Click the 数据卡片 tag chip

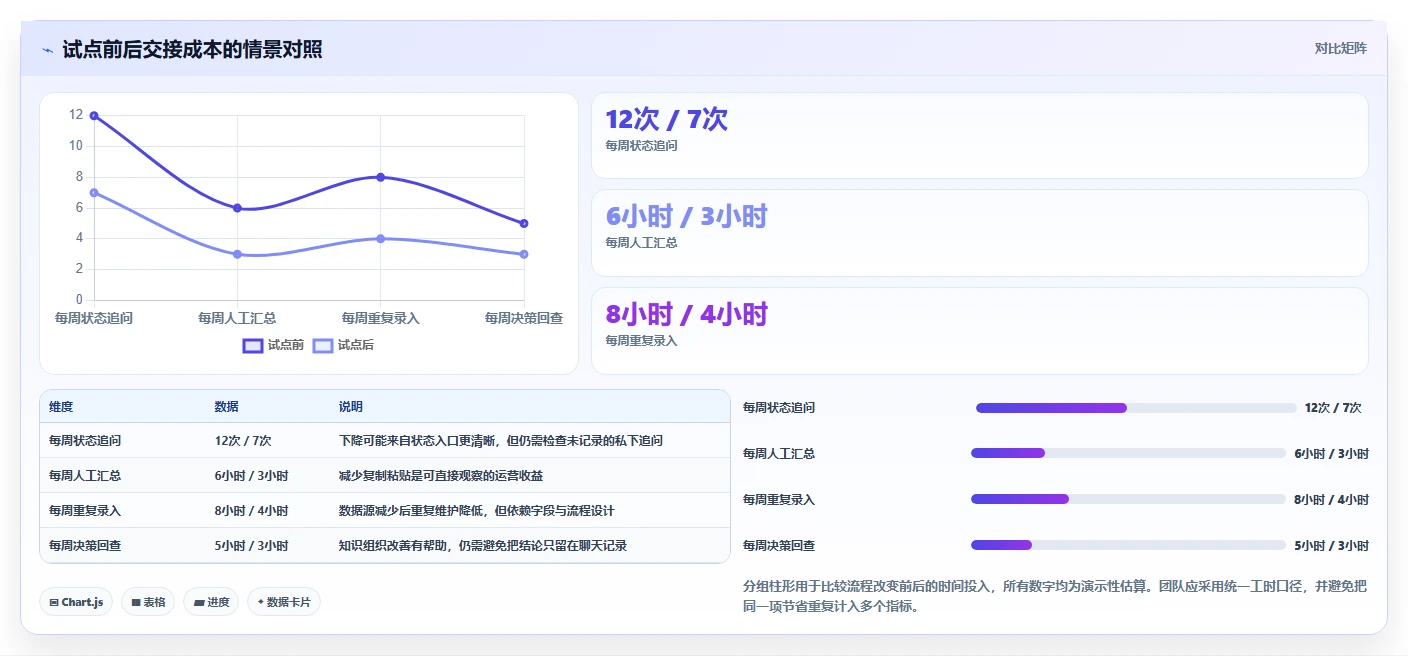click(284, 602)
